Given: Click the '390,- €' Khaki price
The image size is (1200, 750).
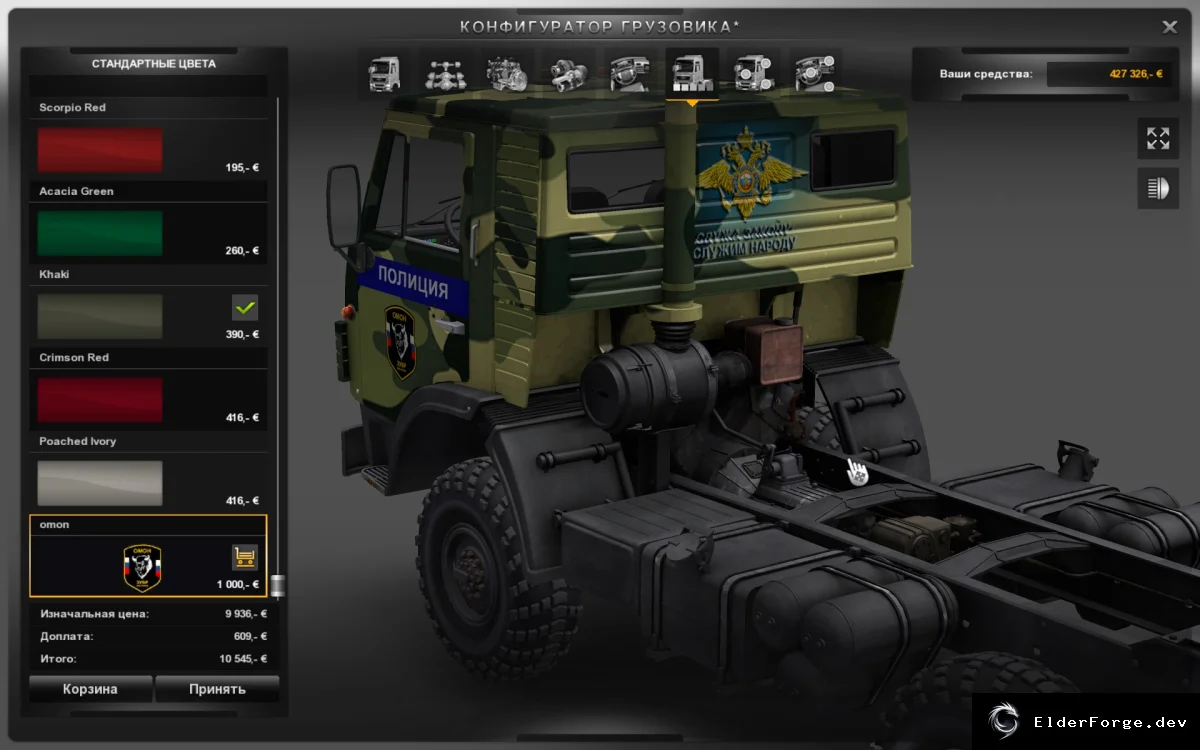Looking at the screenshot, I should 242,335.
